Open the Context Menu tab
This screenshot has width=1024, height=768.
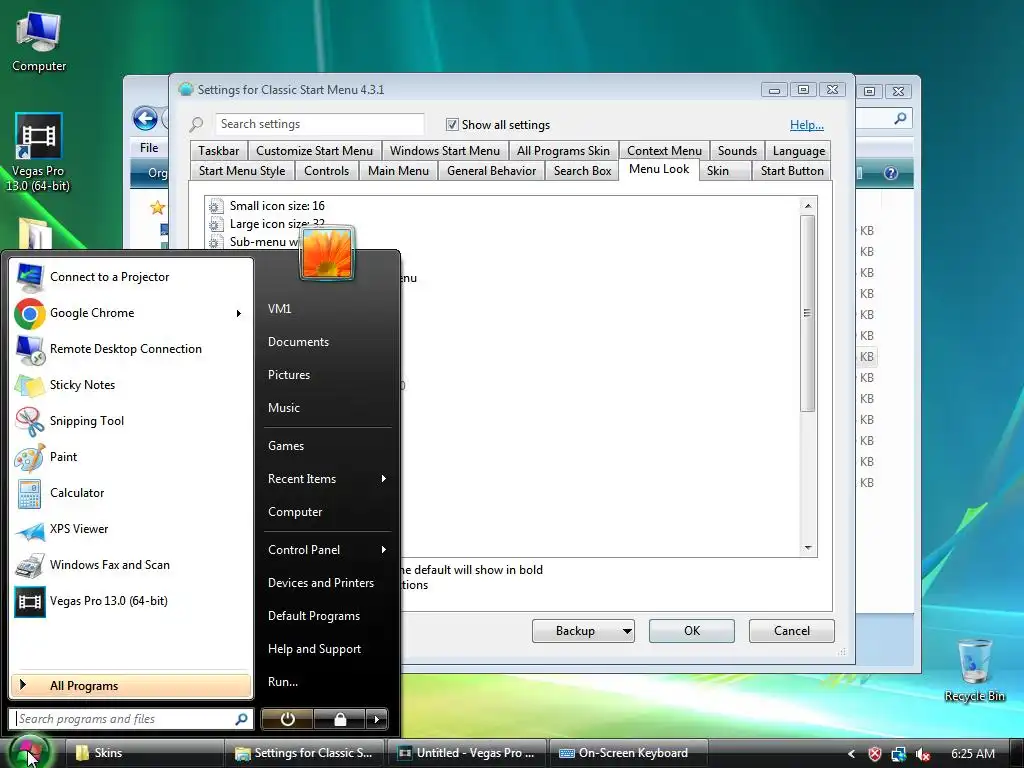[664, 151]
